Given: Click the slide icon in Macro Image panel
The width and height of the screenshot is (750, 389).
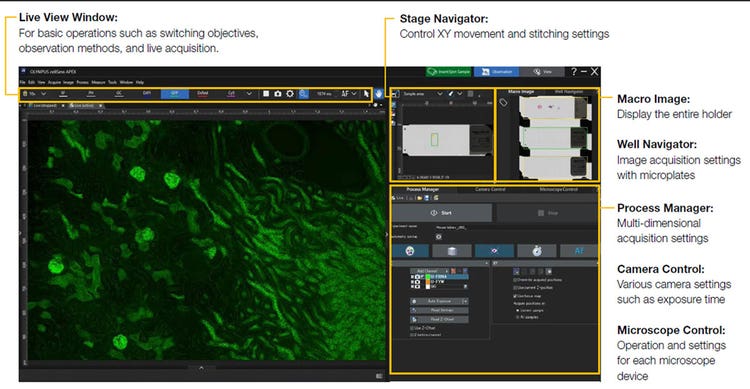Looking at the screenshot, I should [503, 102].
